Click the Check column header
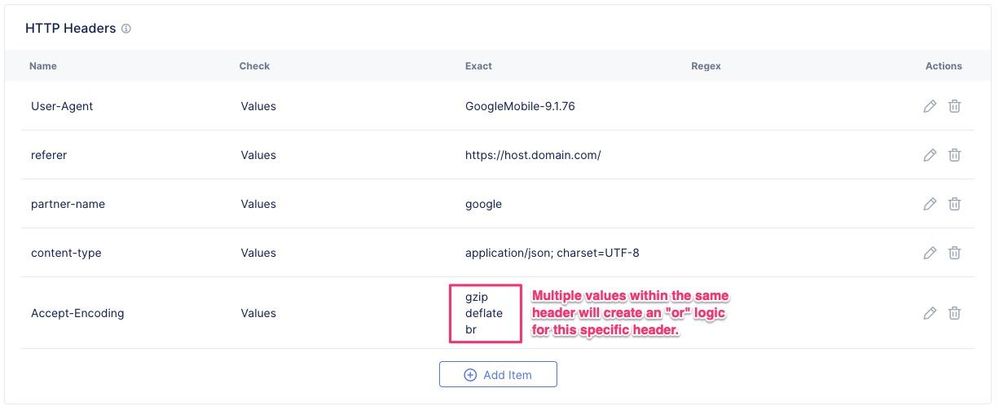The height and width of the screenshot is (411, 999). coord(254,66)
